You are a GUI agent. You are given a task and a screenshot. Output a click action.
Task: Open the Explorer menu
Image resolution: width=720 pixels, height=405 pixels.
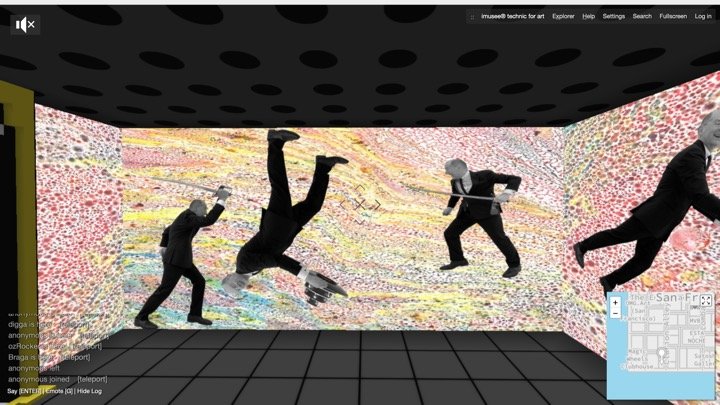coord(563,16)
